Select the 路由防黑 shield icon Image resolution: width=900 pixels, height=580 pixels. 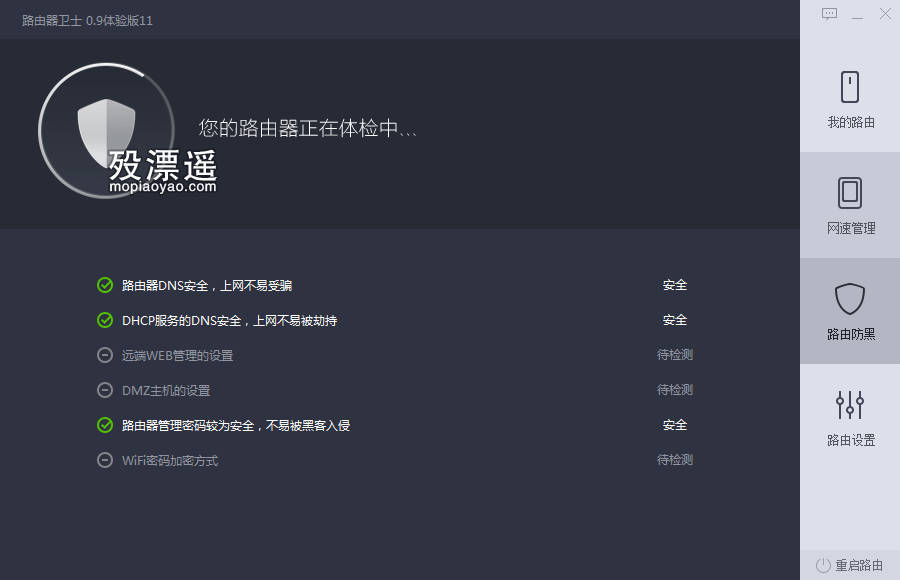point(849,299)
